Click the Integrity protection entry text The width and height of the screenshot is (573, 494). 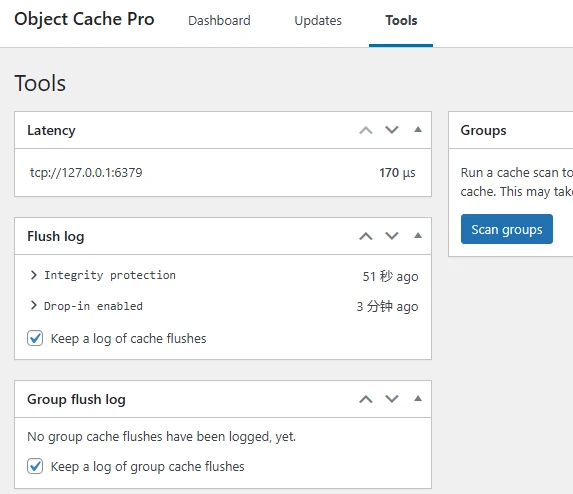(110, 275)
